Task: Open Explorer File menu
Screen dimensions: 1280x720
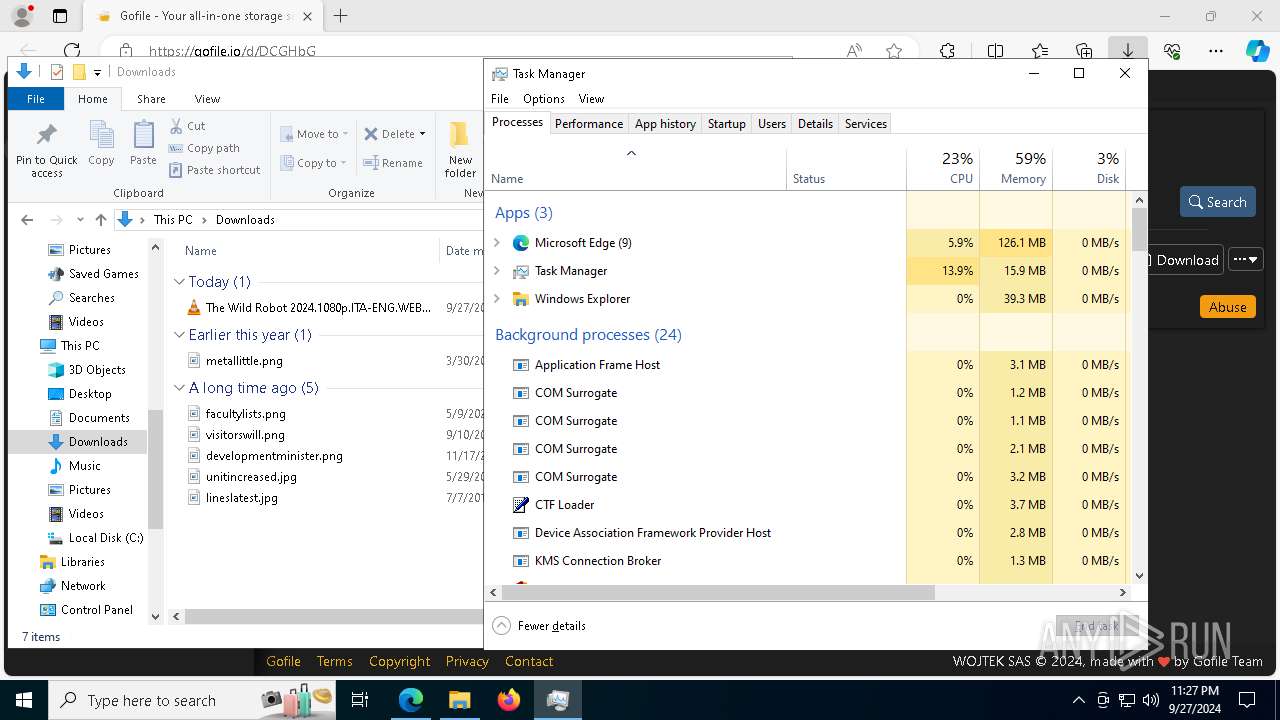Action: point(36,99)
